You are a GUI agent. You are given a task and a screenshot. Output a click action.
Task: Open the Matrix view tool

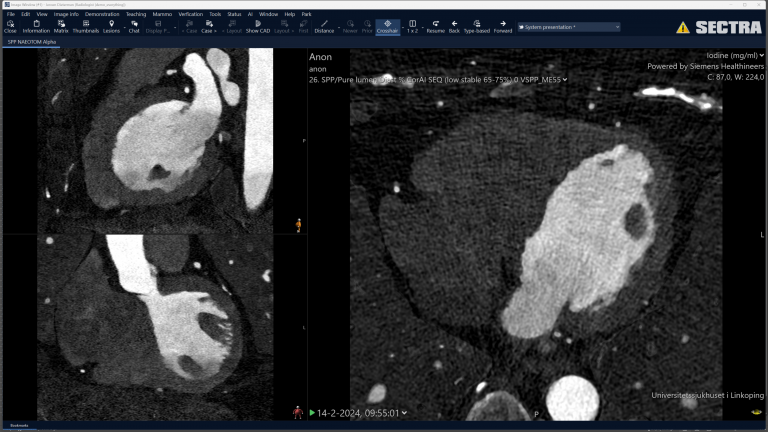coord(61,26)
